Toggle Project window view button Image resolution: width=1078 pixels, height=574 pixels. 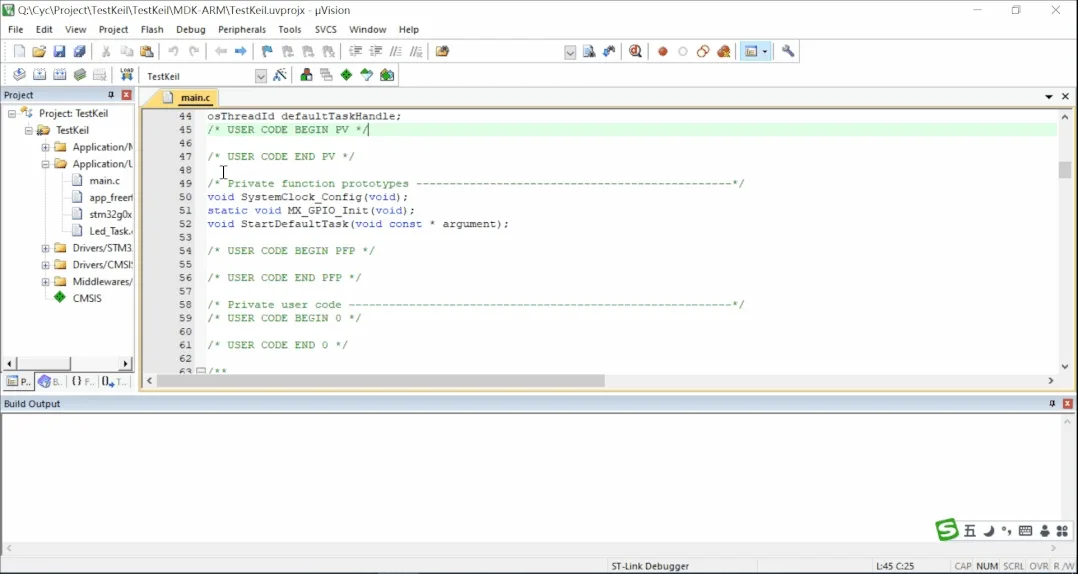(751, 52)
